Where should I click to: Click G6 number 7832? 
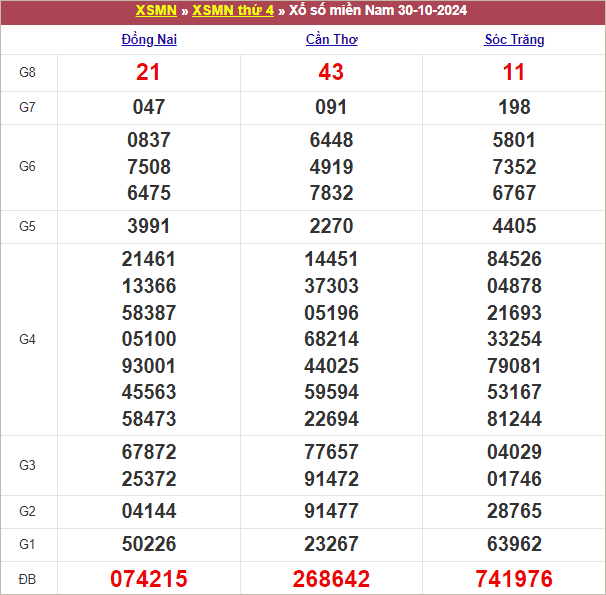331,193
